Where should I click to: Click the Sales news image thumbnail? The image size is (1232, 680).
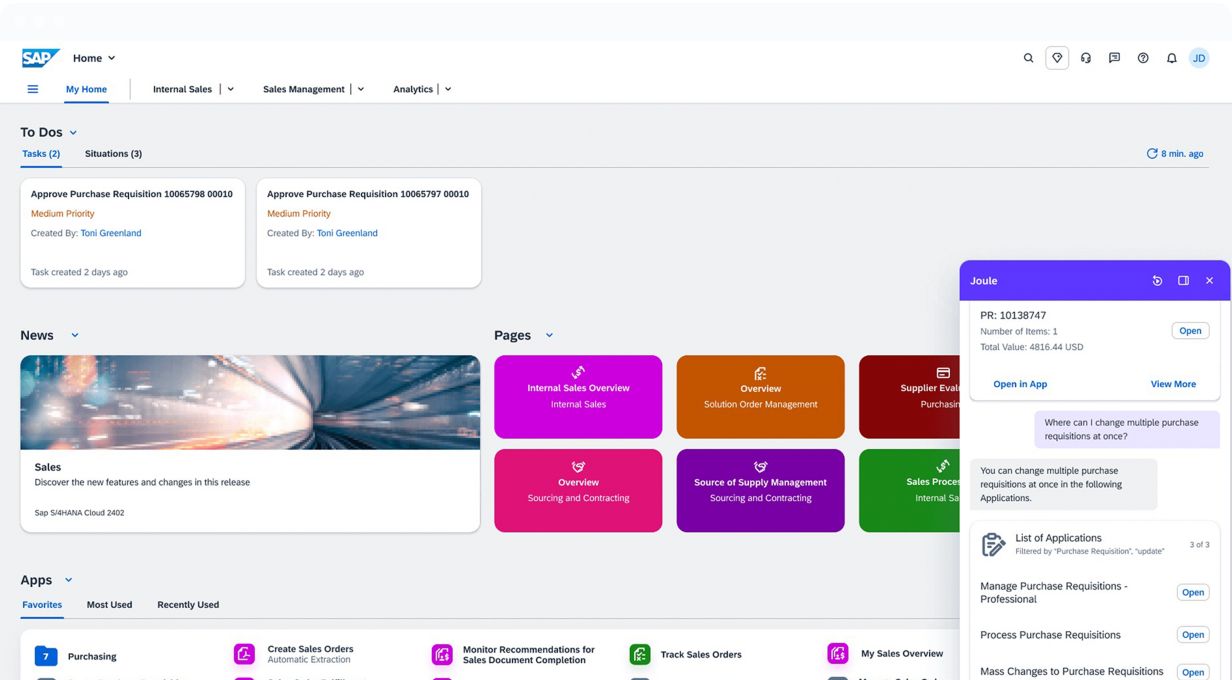coord(250,402)
